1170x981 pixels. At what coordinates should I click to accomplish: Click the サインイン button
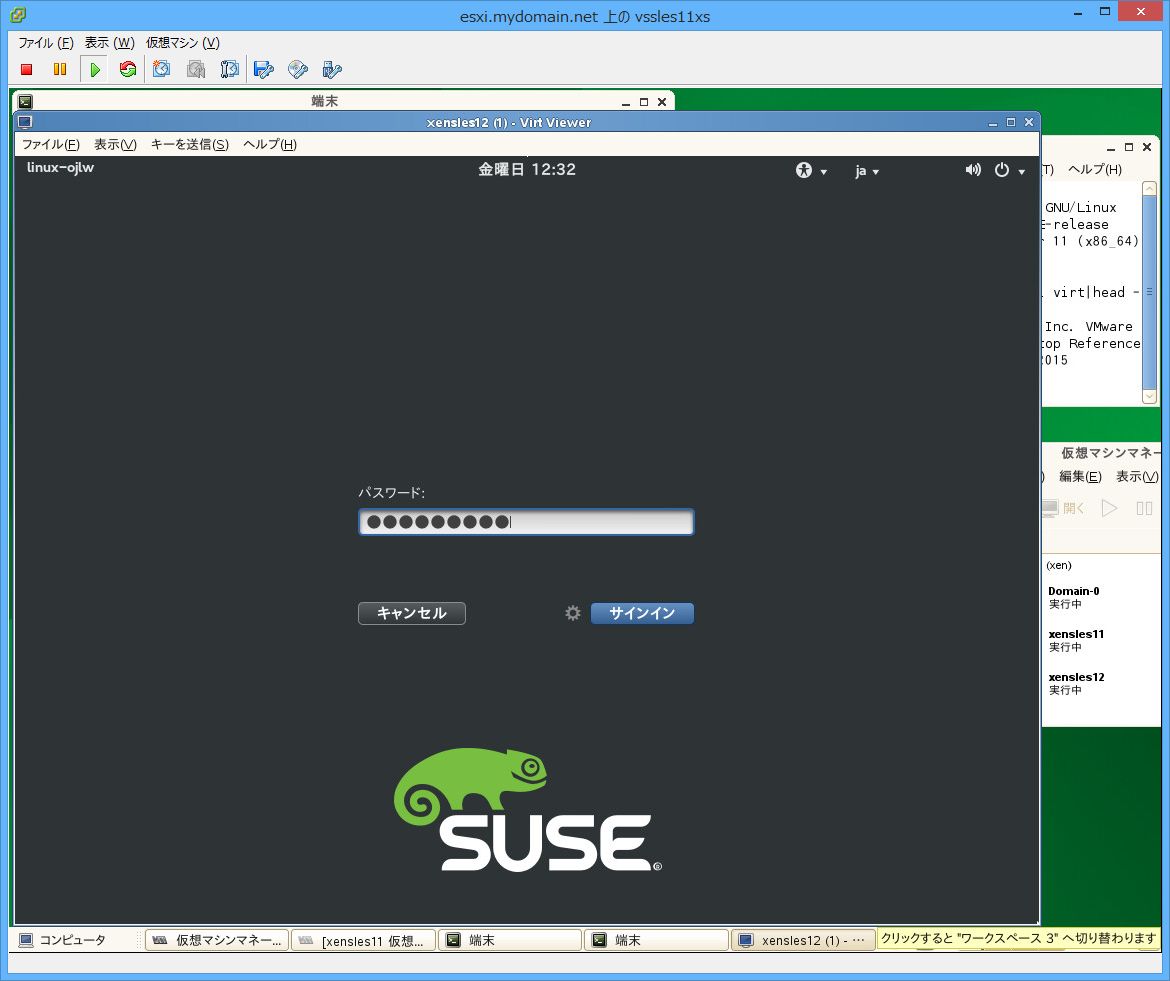[642, 613]
